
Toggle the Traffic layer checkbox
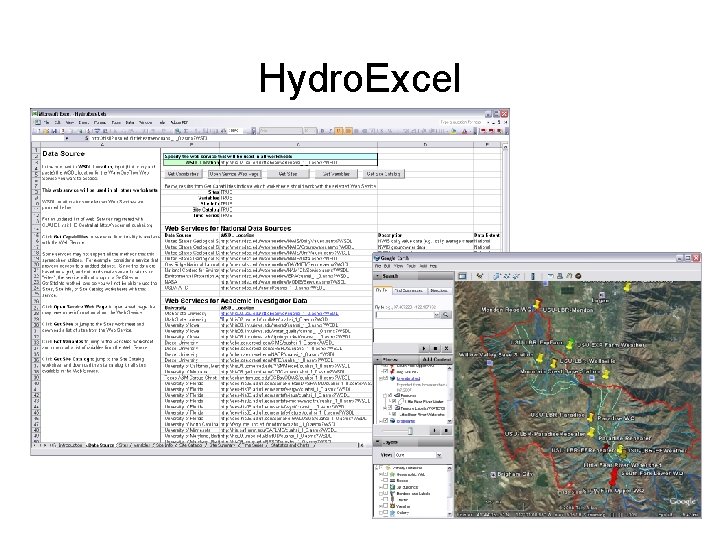(385, 499)
